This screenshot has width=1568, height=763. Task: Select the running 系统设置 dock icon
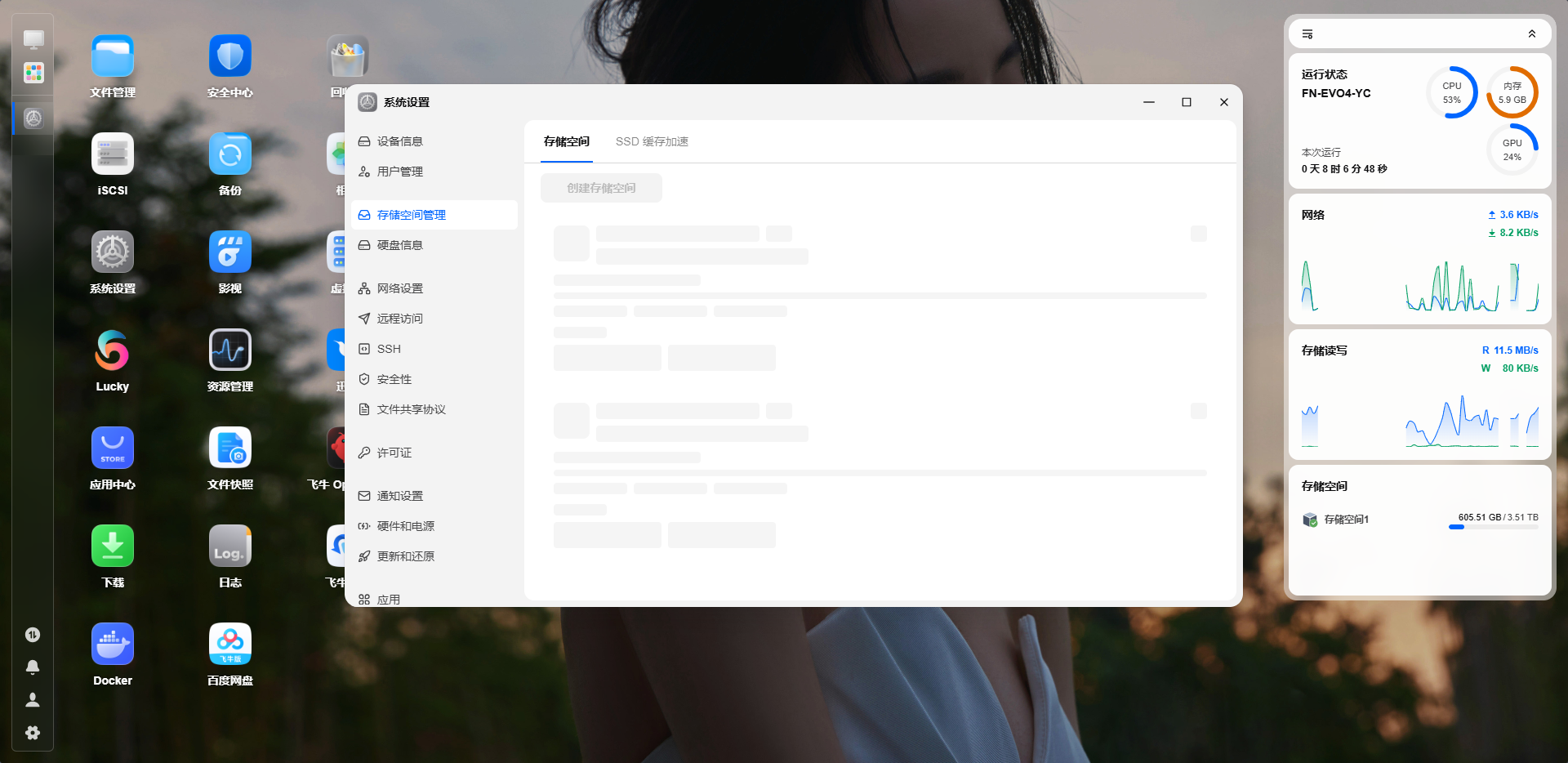[x=33, y=118]
